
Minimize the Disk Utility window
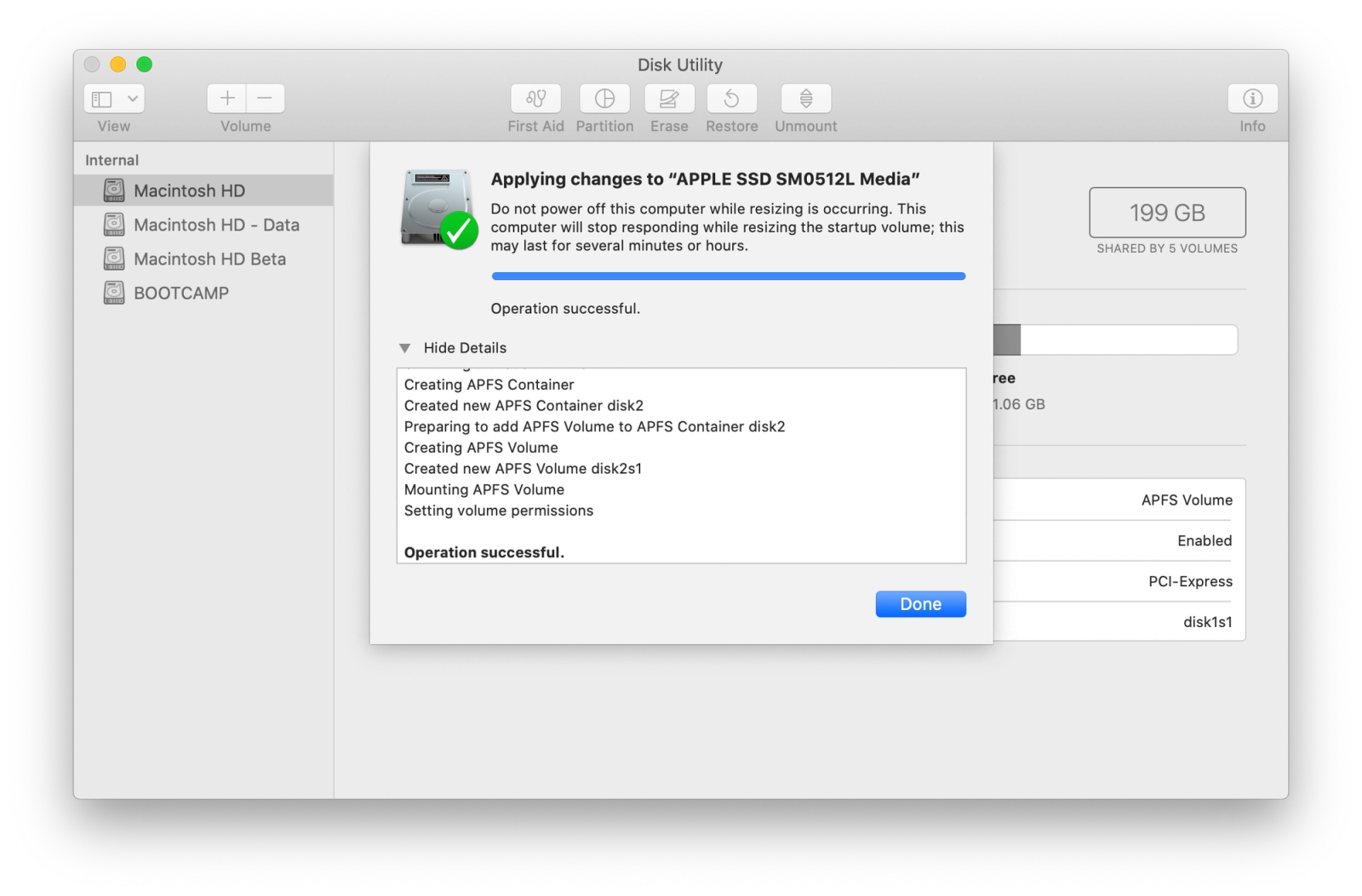tap(118, 65)
